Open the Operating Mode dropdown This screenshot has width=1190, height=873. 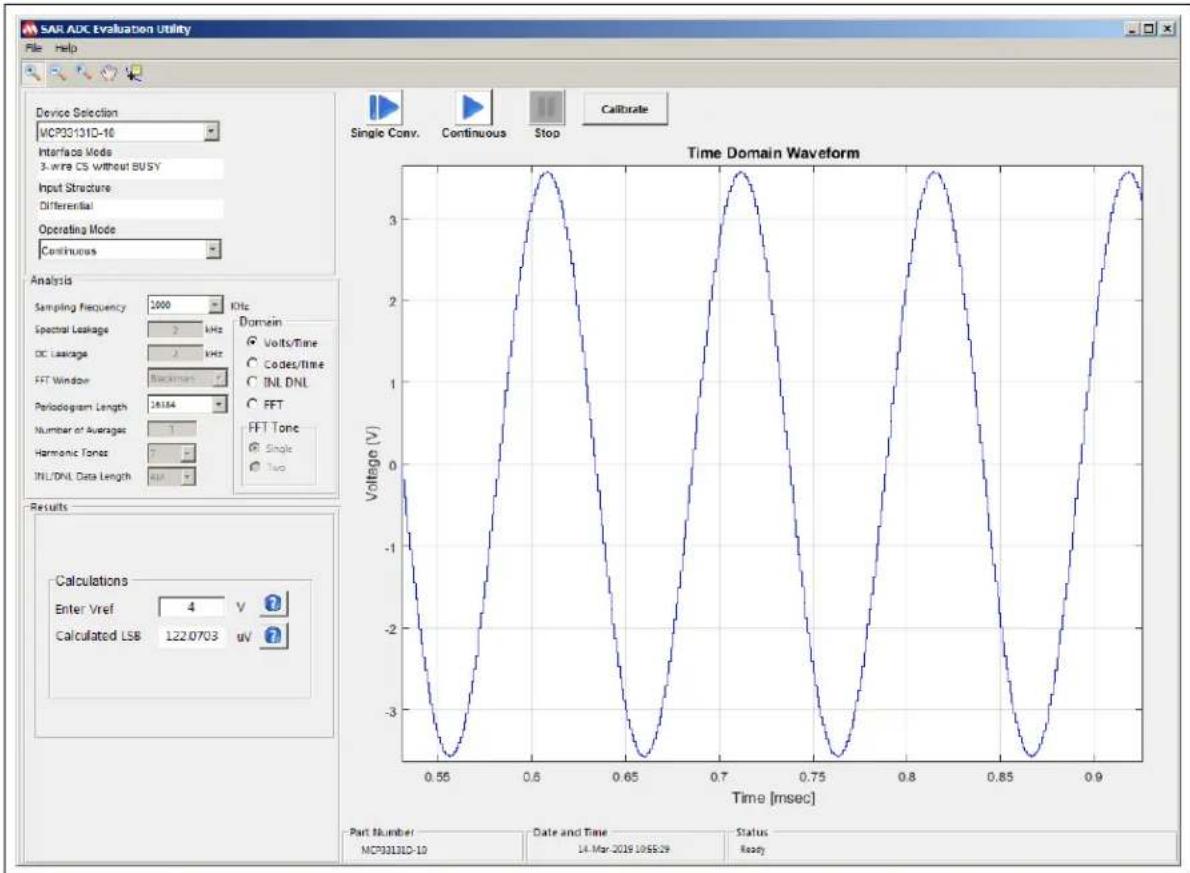213,250
